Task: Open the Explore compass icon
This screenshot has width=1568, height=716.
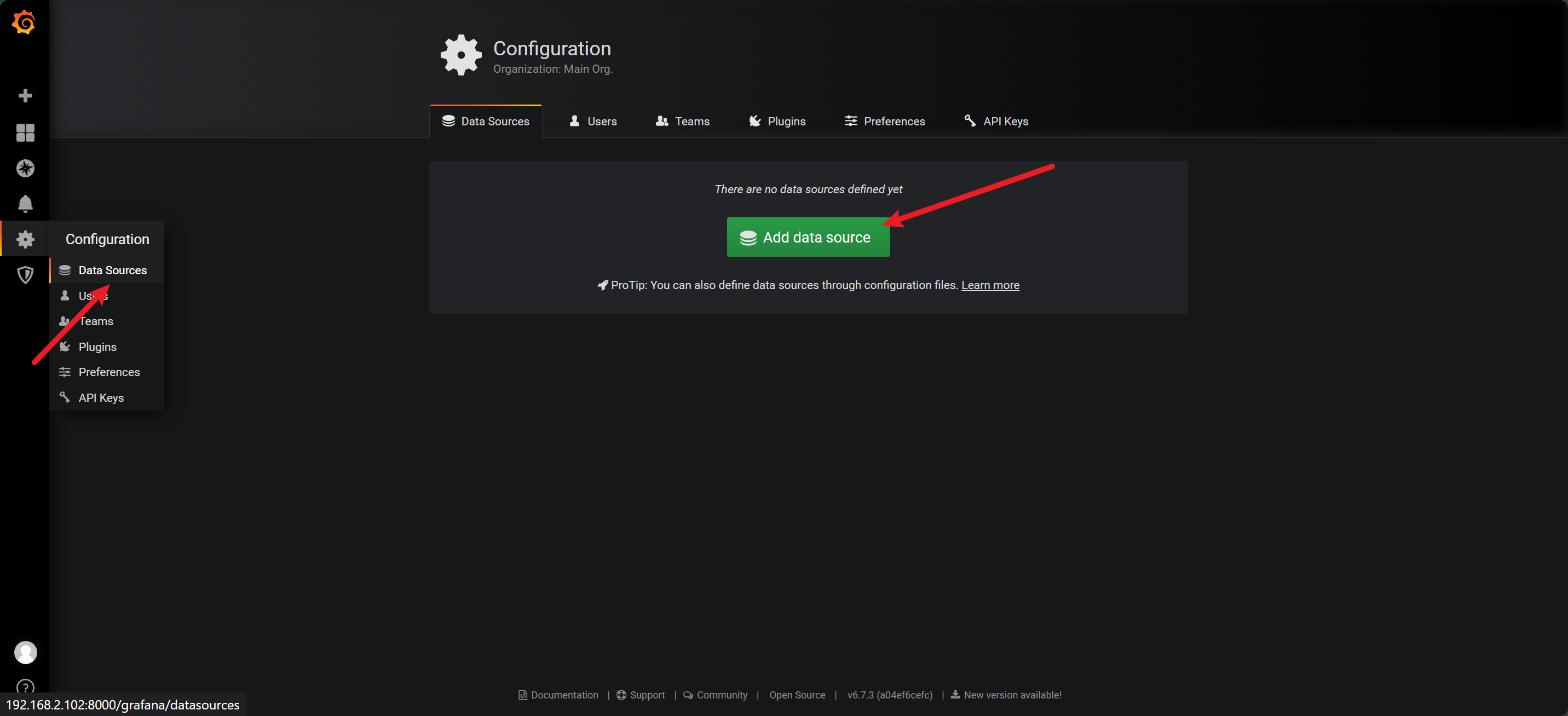Action: [x=25, y=168]
